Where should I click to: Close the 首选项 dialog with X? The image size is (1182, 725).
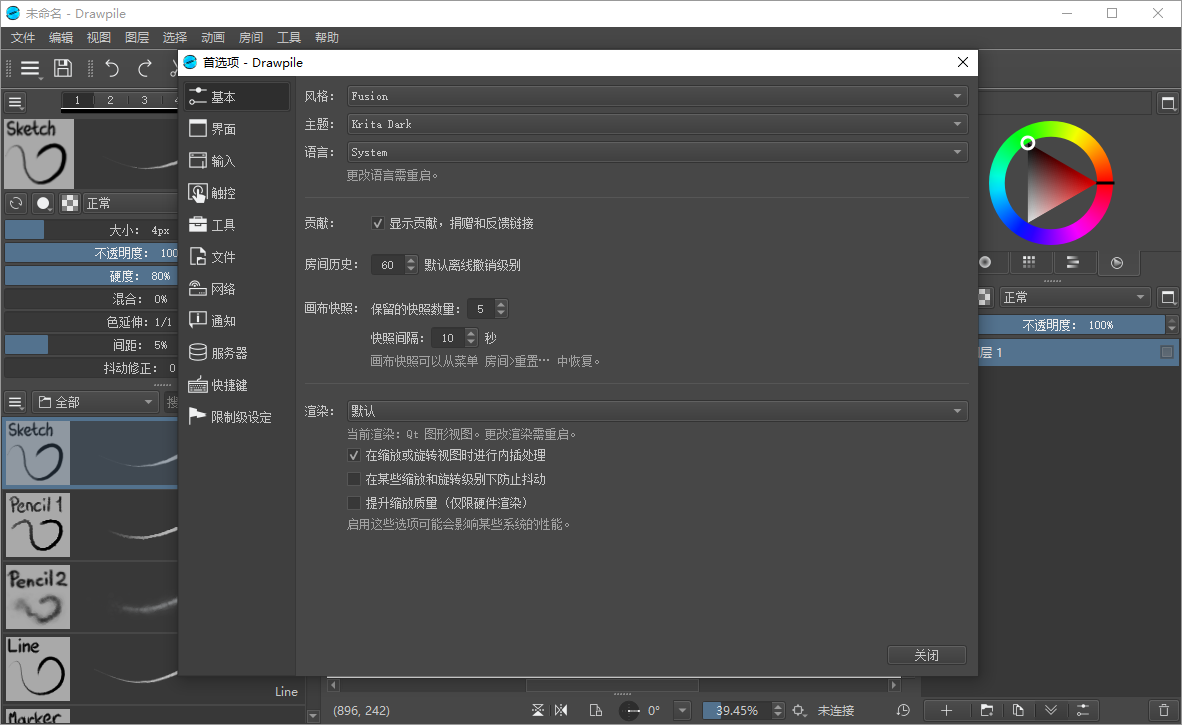click(963, 63)
